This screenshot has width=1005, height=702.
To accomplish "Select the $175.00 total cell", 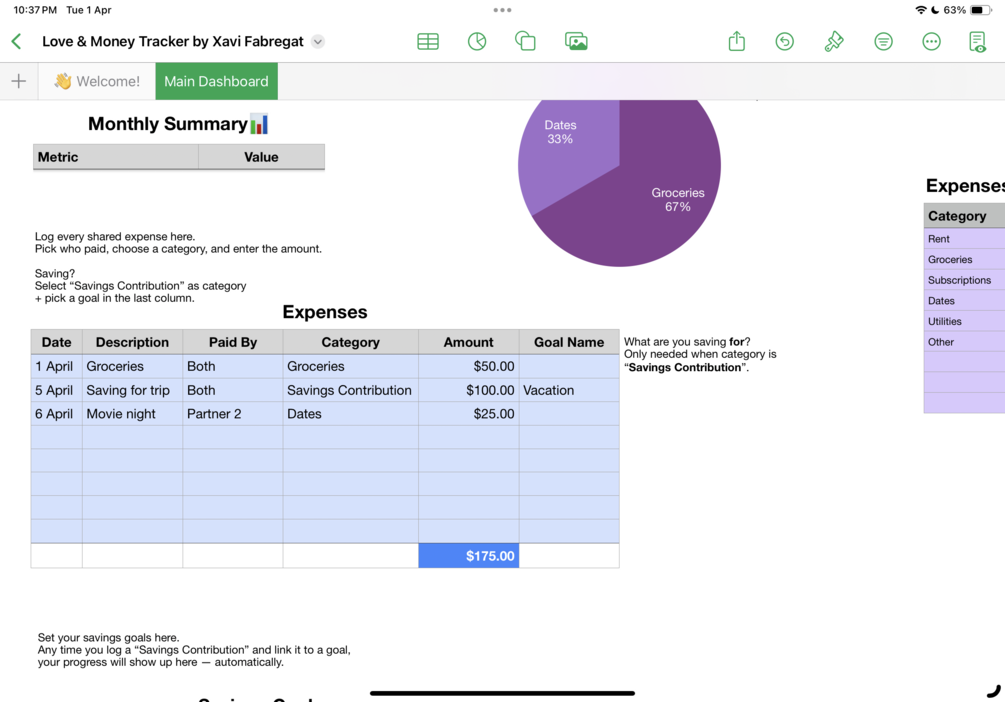I will coord(469,556).
